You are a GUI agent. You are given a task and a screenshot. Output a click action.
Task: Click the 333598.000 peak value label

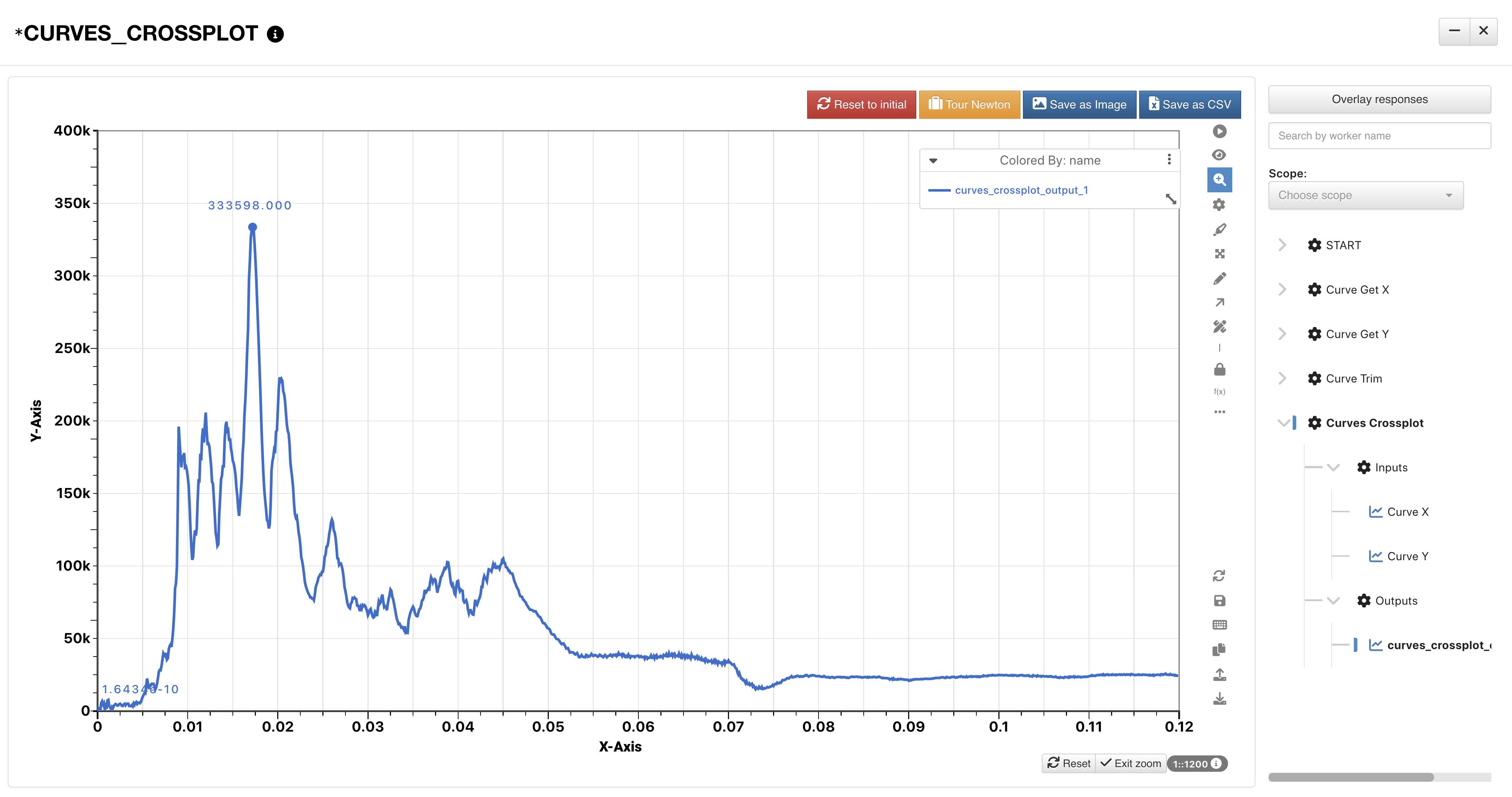pos(250,205)
